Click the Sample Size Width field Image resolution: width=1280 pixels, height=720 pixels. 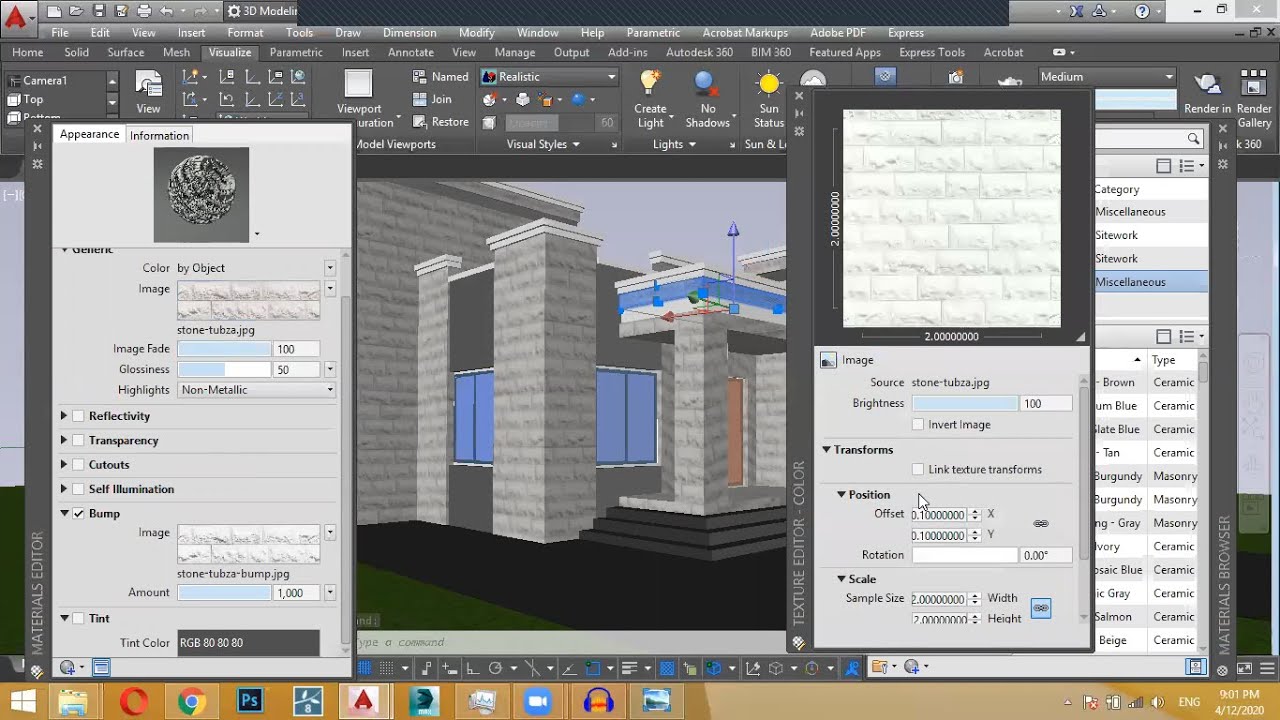coord(938,599)
